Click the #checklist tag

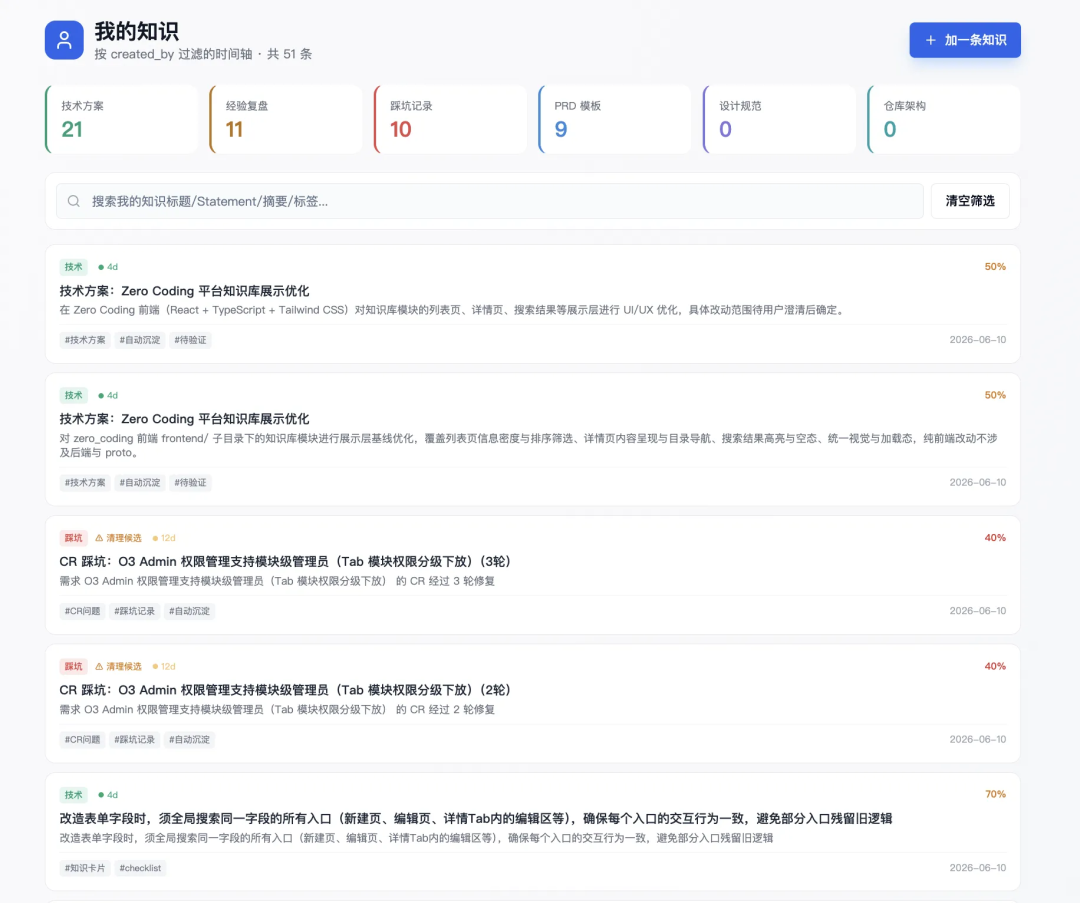(x=141, y=868)
